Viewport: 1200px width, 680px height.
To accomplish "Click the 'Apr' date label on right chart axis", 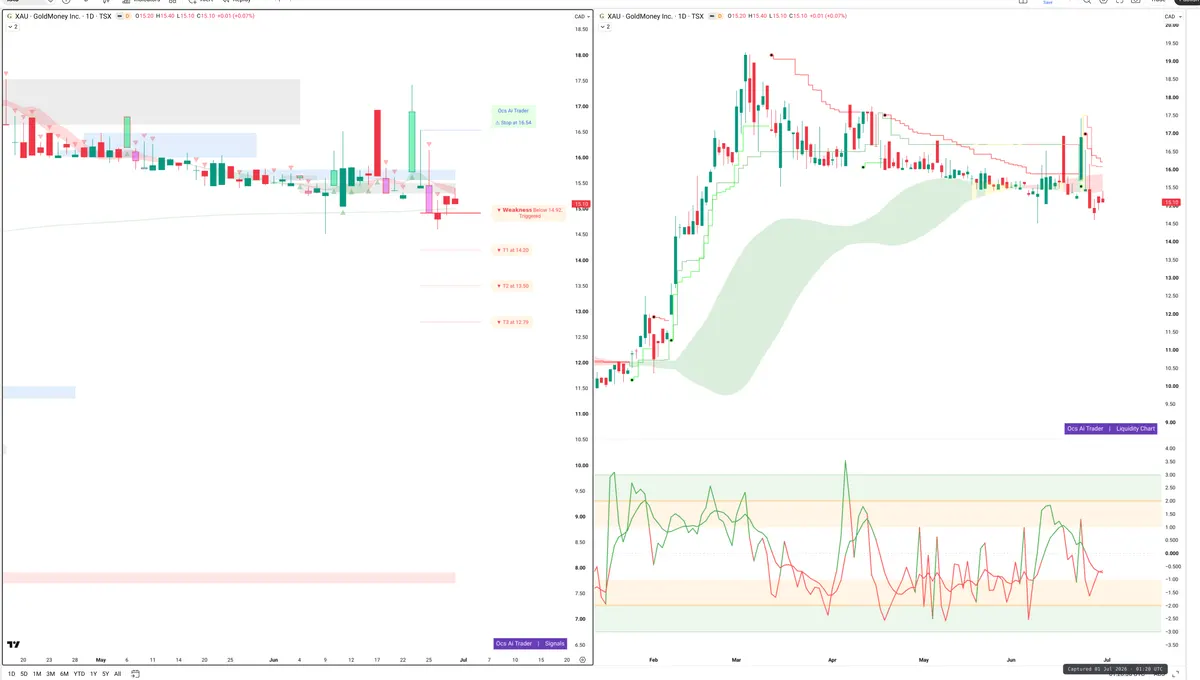I will [831, 660].
